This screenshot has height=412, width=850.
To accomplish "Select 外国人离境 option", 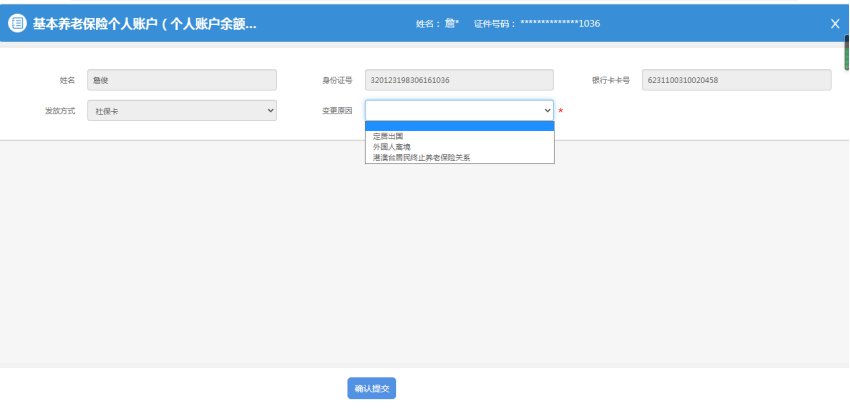I will pos(391,146).
